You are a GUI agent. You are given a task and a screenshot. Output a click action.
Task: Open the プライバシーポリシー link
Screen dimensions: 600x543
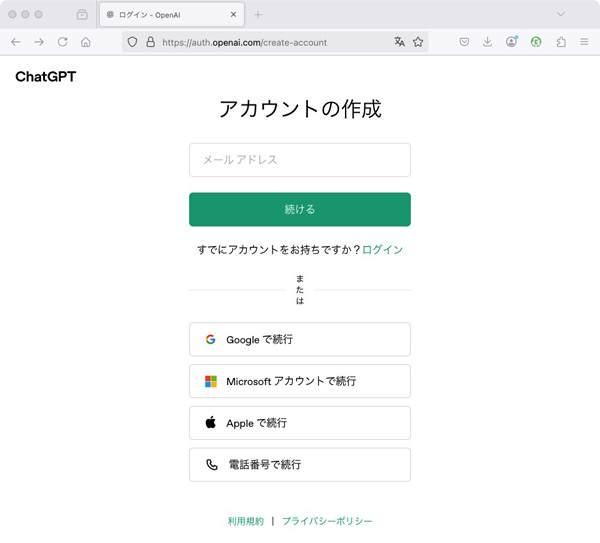[327, 522]
